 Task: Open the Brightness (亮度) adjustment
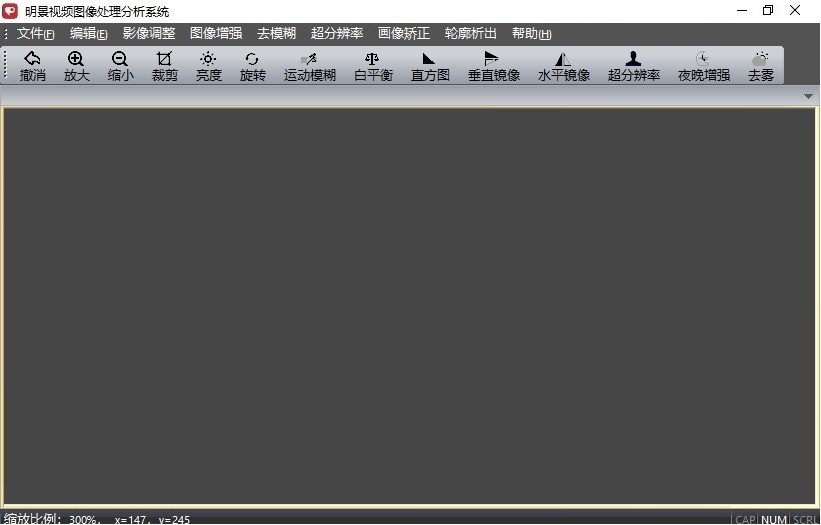[x=208, y=66]
